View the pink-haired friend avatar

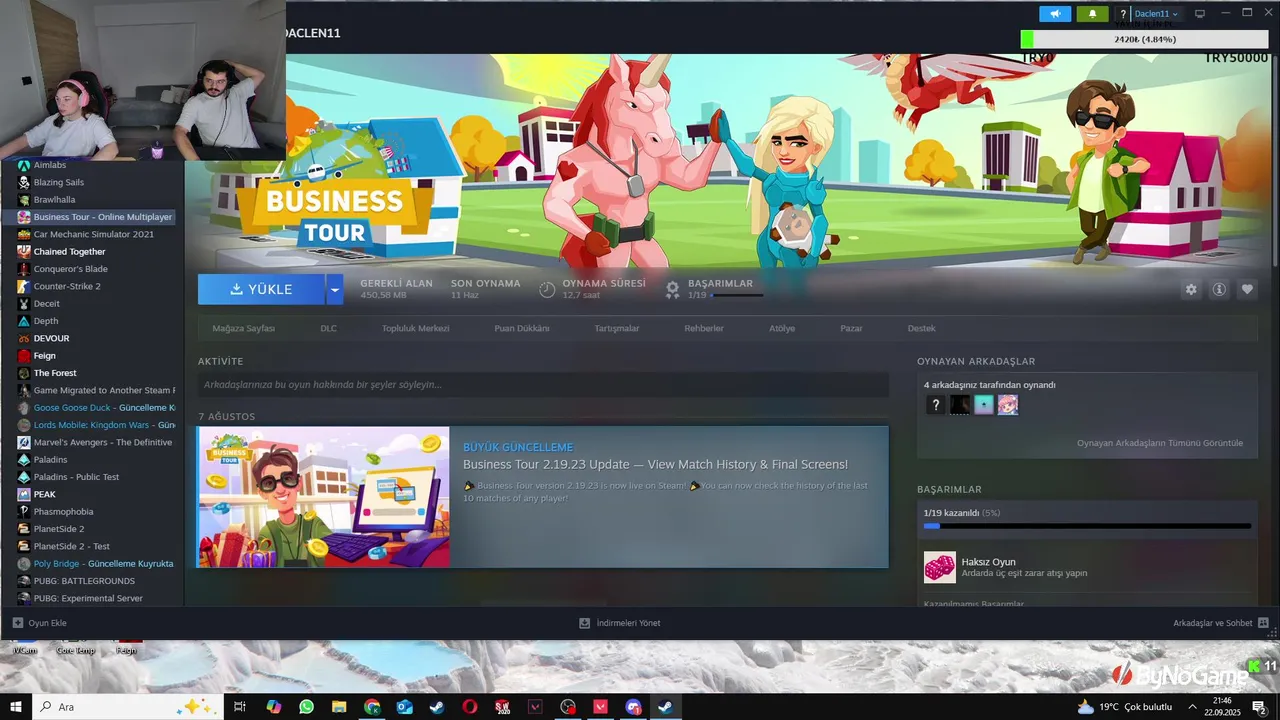click(x=1008, y=405)
